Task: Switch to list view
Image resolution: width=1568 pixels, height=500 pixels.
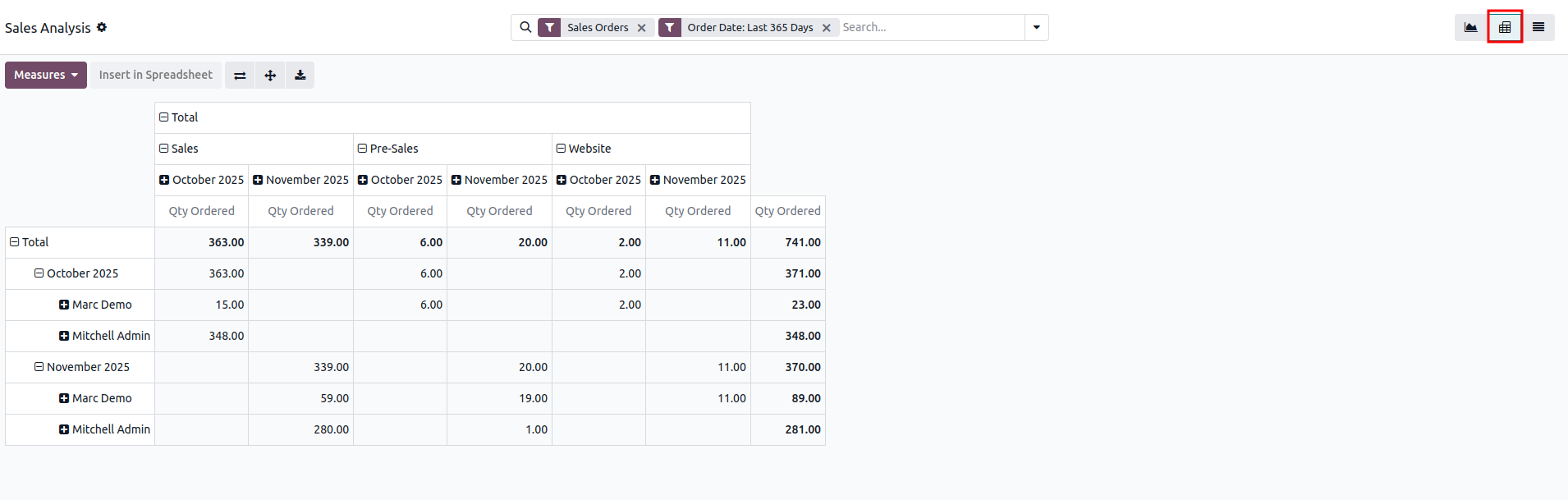Action: tap(1538, 27)
